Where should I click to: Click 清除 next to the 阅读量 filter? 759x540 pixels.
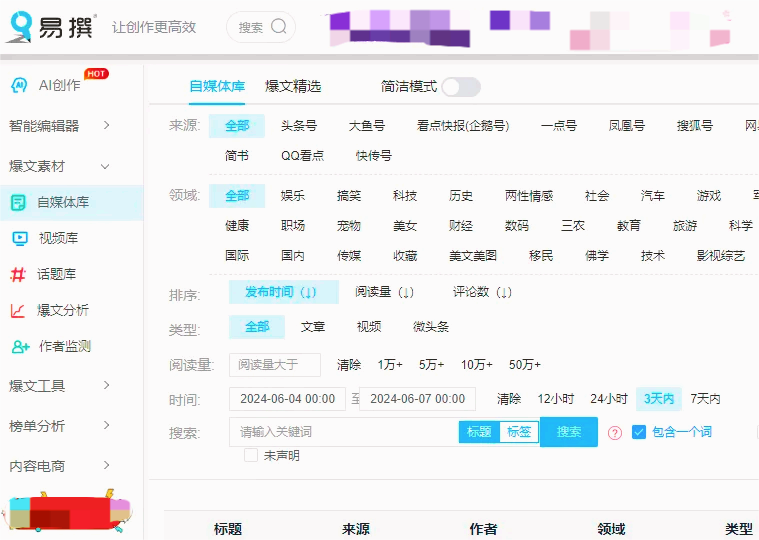point(349,365)
